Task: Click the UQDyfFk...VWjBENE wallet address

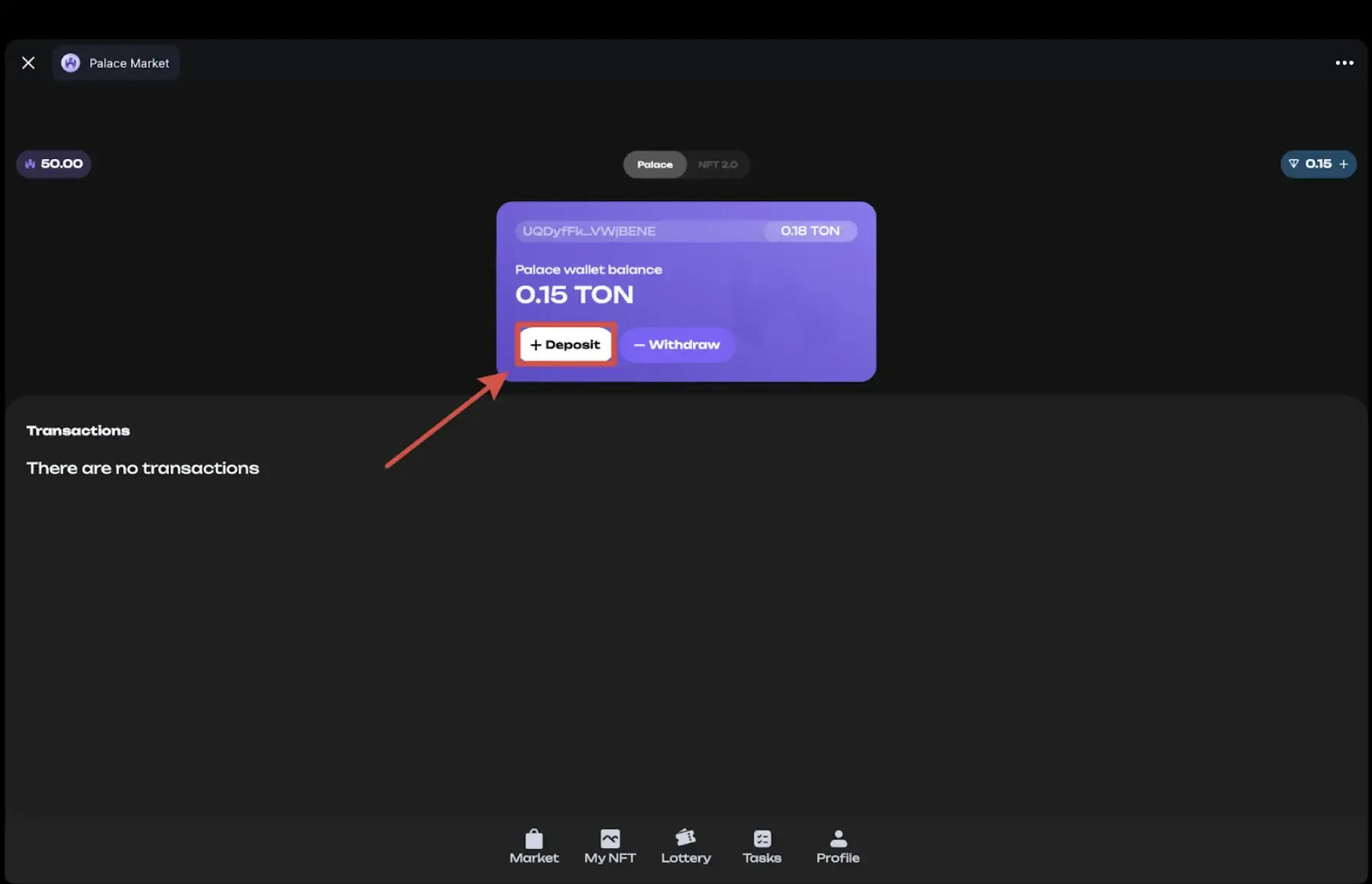Action: pos(589,231)
